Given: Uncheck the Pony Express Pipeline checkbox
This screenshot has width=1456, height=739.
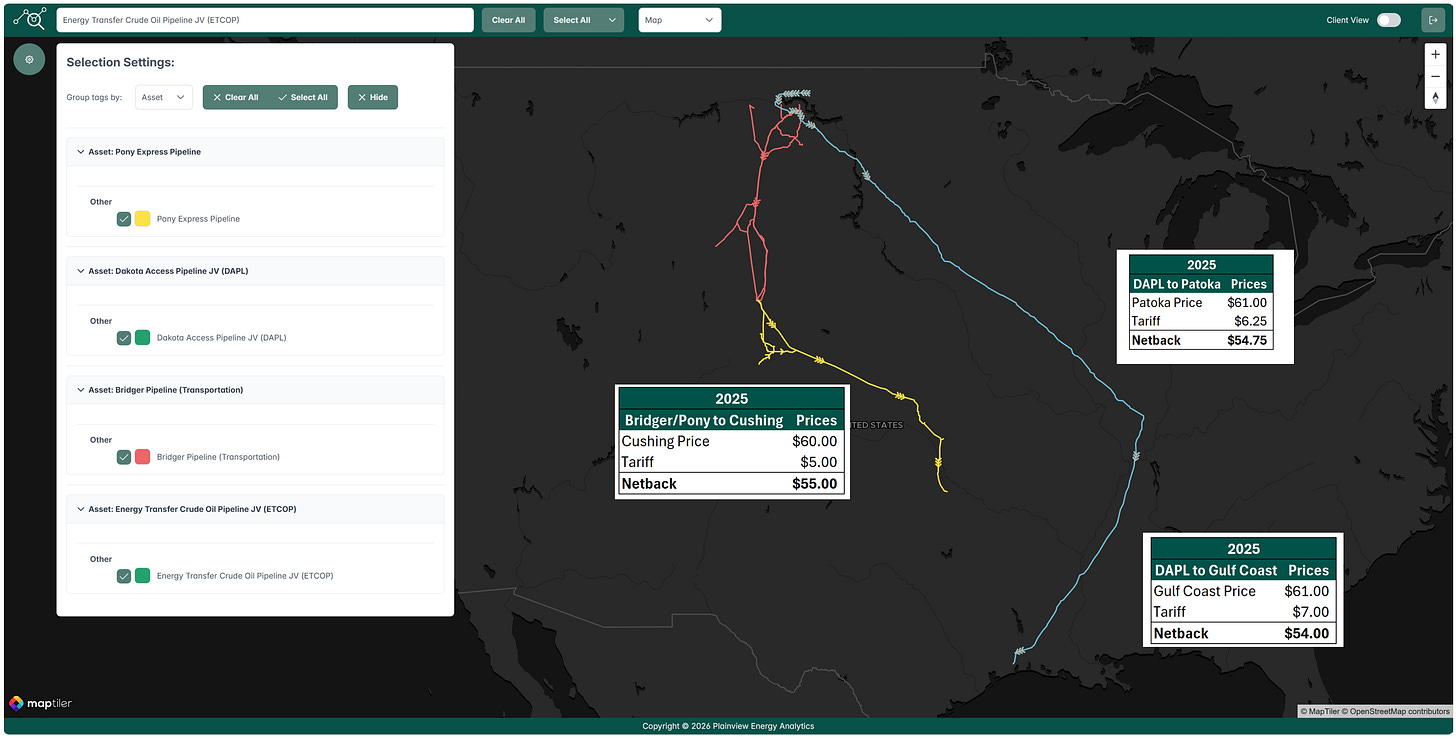Looking at the screenshot, I should (124, 218).
